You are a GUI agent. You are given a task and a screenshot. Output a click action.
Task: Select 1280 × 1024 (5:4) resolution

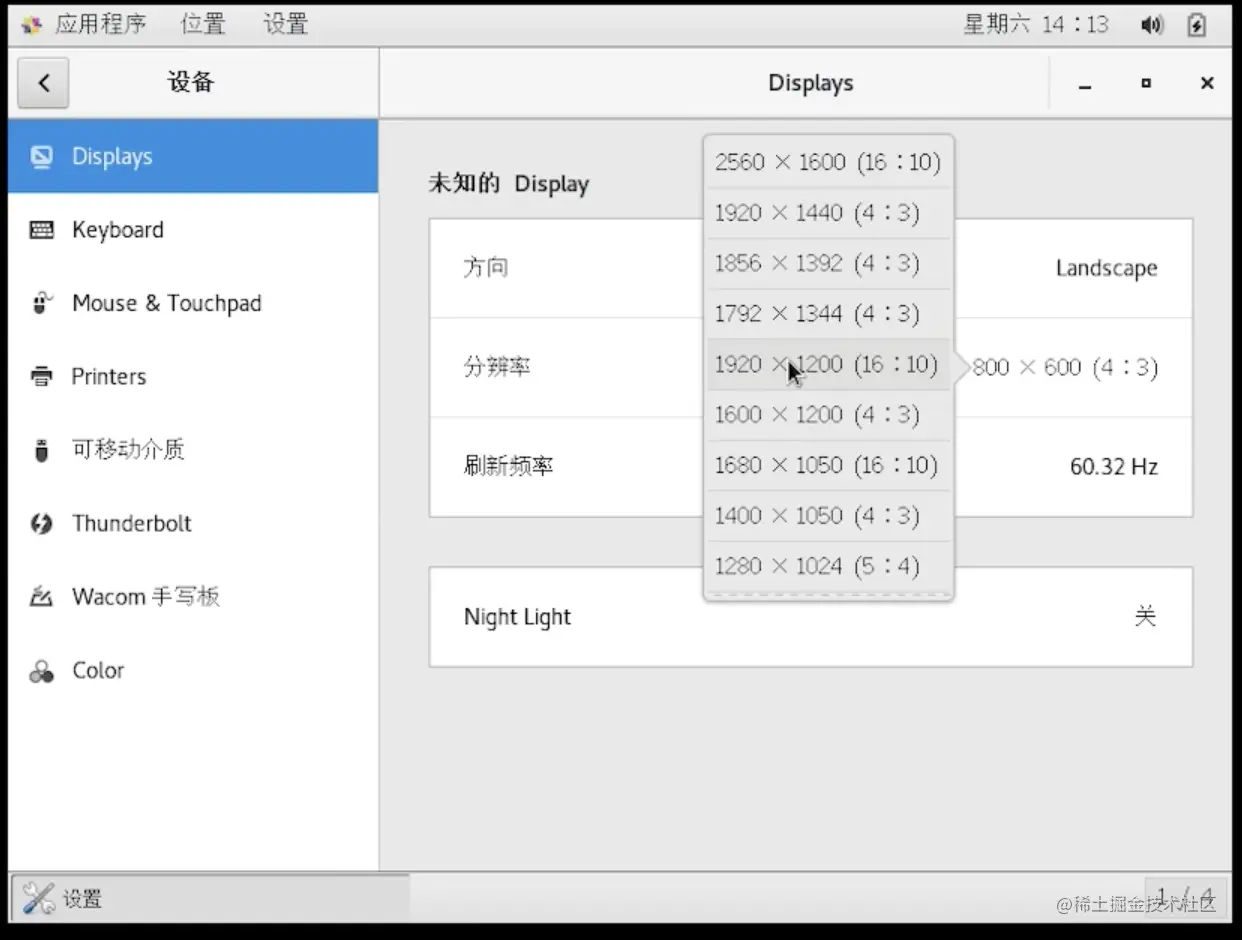(828, 566)
